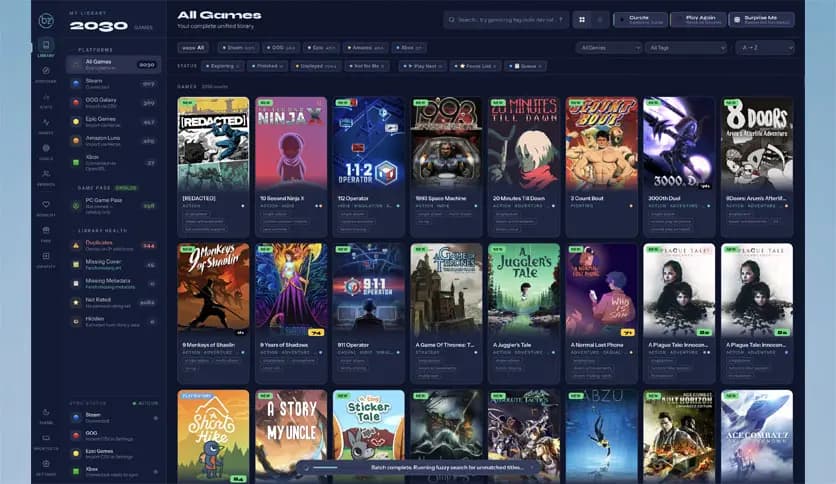Open the Missing Metadata health filter
This screenshot has height=484, width=836.
pyautogui.click(x=114, y=284)
